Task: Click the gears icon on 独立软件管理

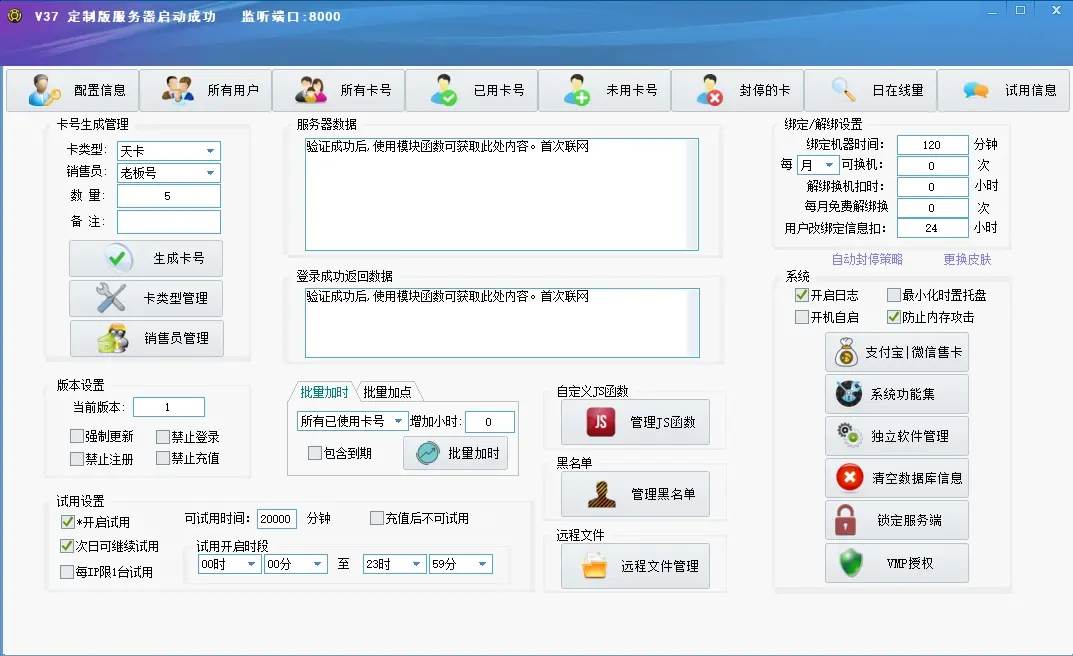Action: coord(849,436)
